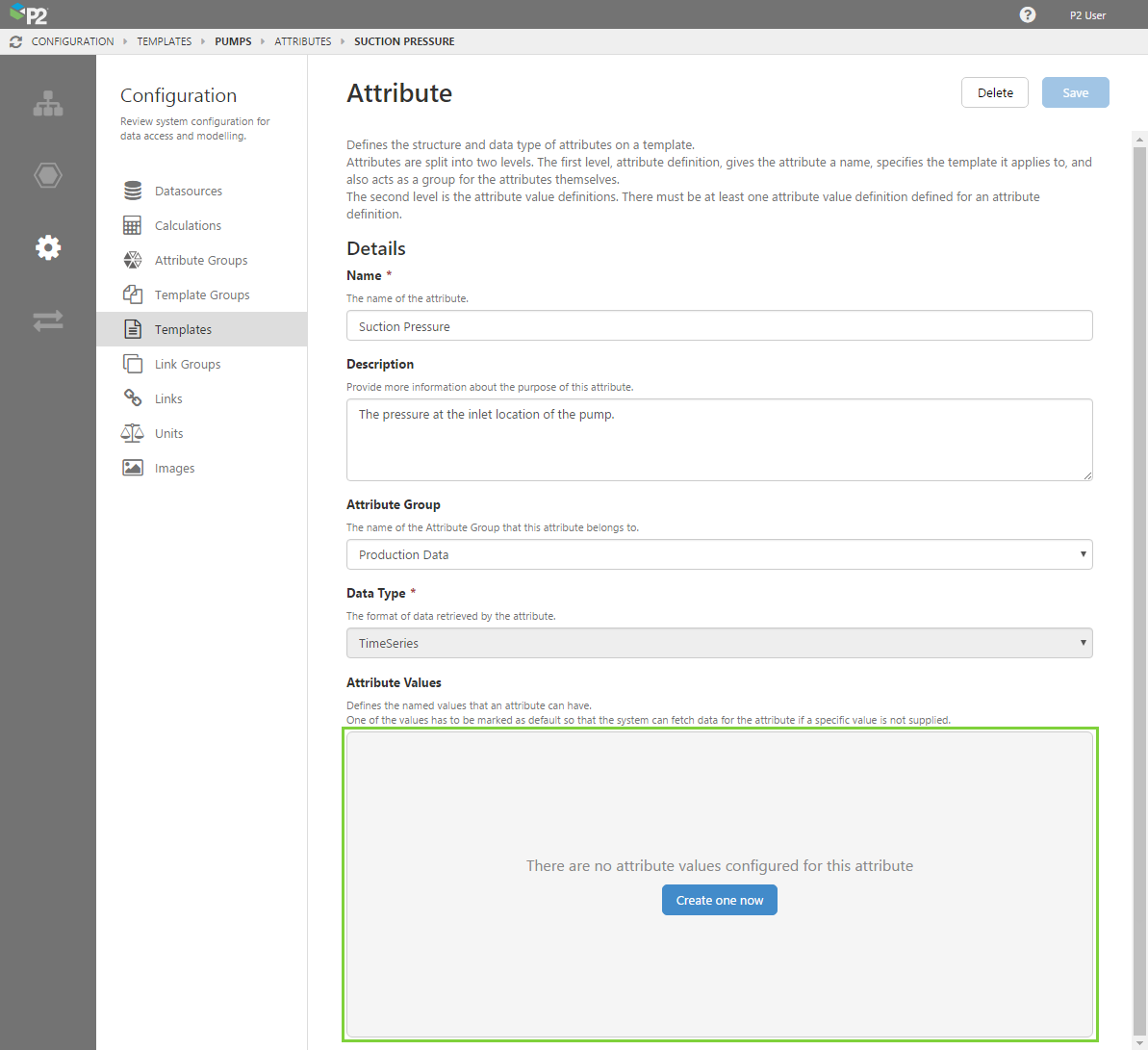Viewport: 1148px width, 1050px height.
Task: Select the hexagon icon in left rail
Action: [48, 175]
